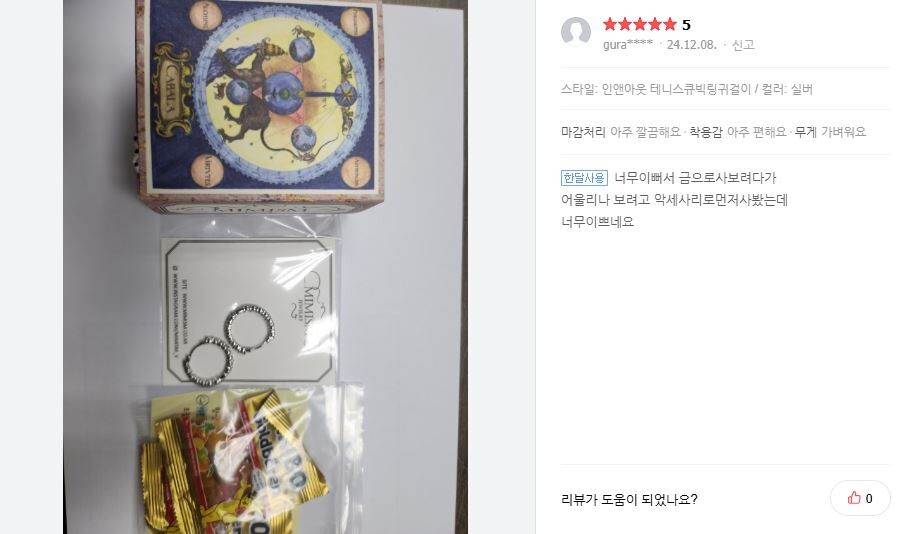Click the review text starting with 너무이뻐서

pyautogui.click(x=674, y=200)
